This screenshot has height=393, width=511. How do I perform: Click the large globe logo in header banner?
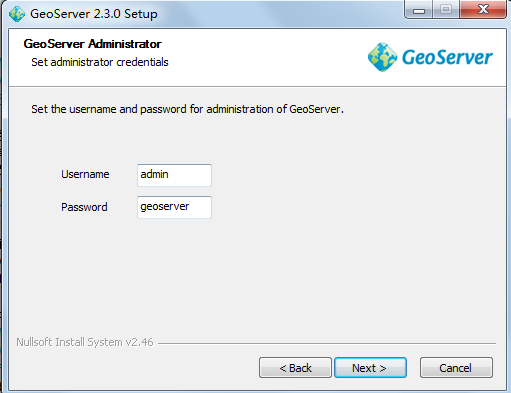coord(382,57)
